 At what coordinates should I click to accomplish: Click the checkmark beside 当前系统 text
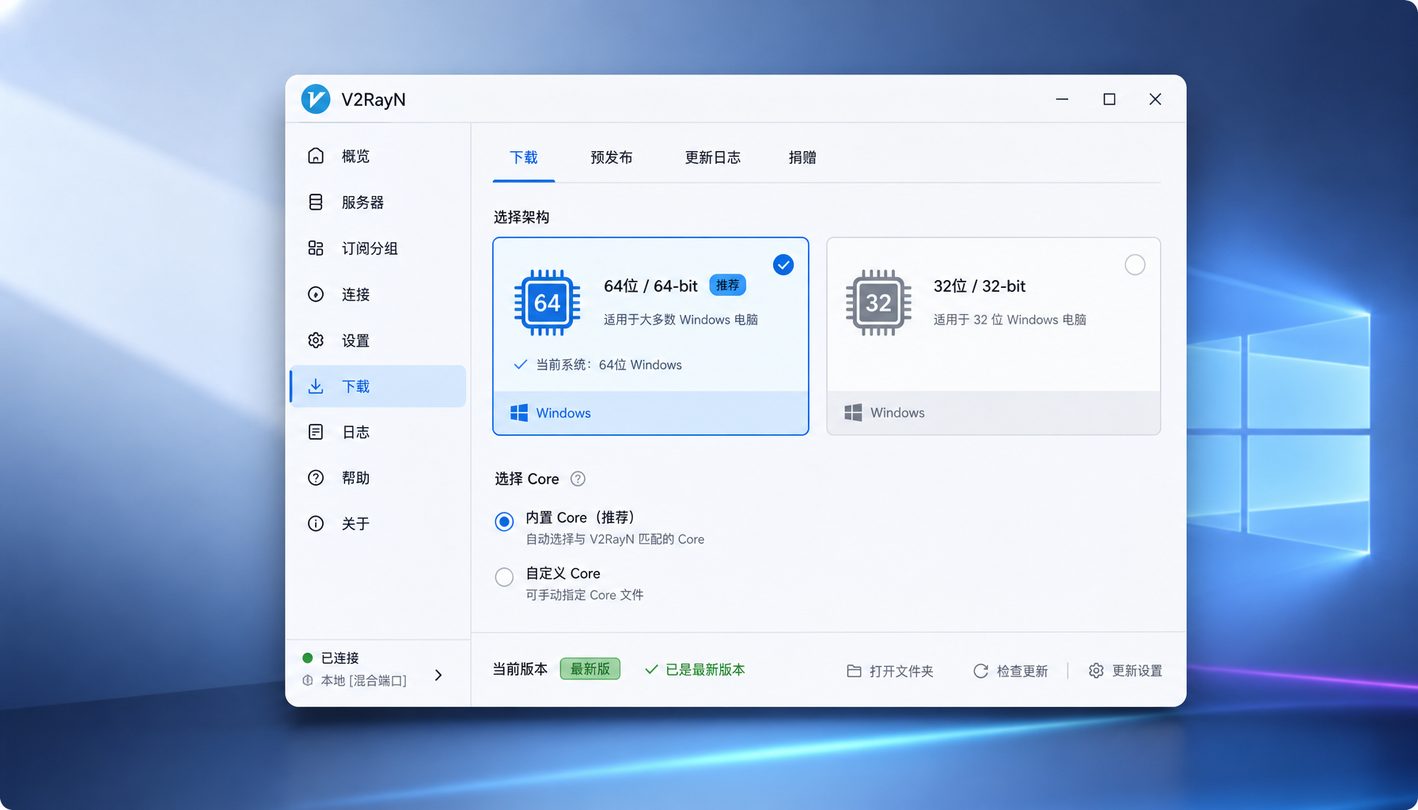(520, 365)
